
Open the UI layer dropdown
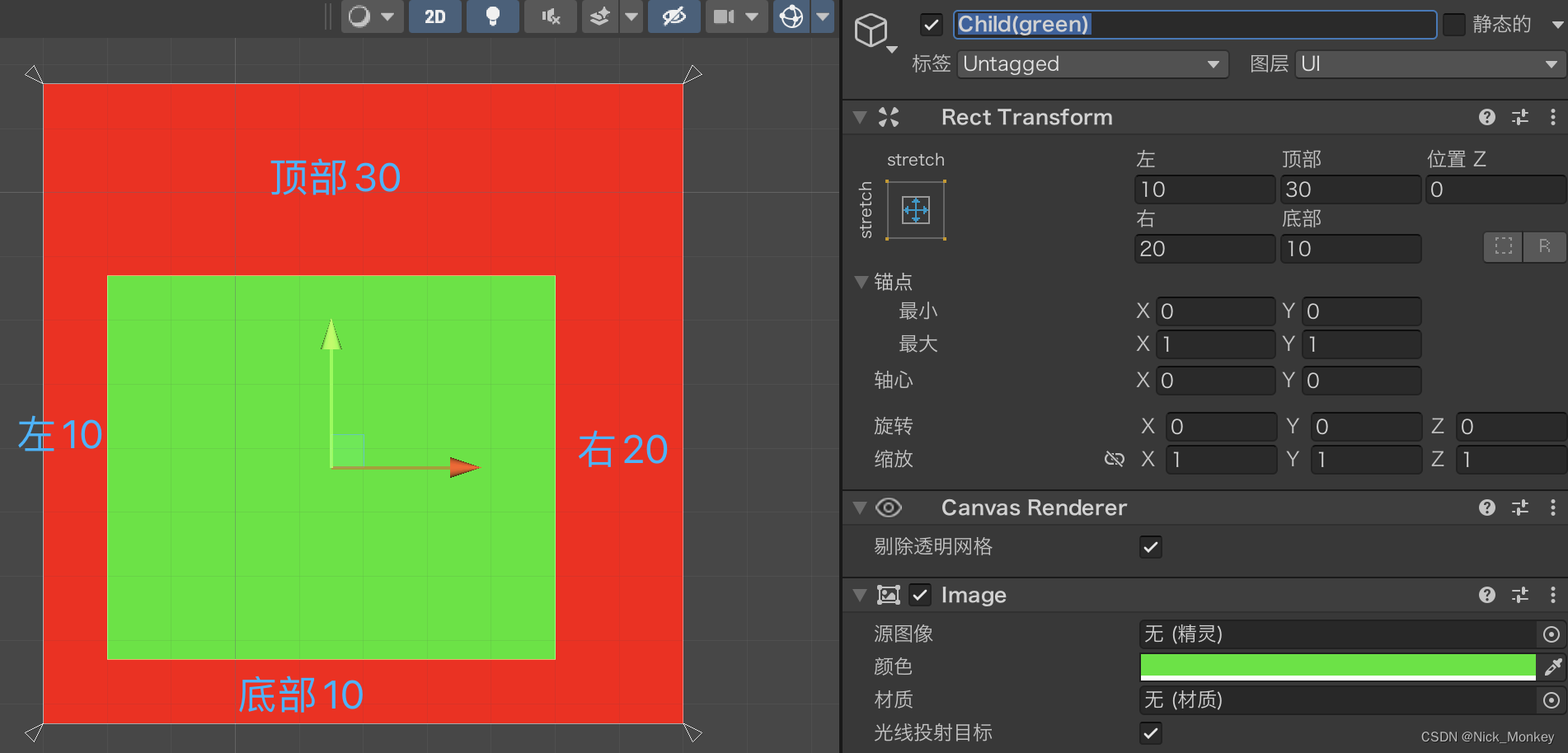tap(1430, 63)
